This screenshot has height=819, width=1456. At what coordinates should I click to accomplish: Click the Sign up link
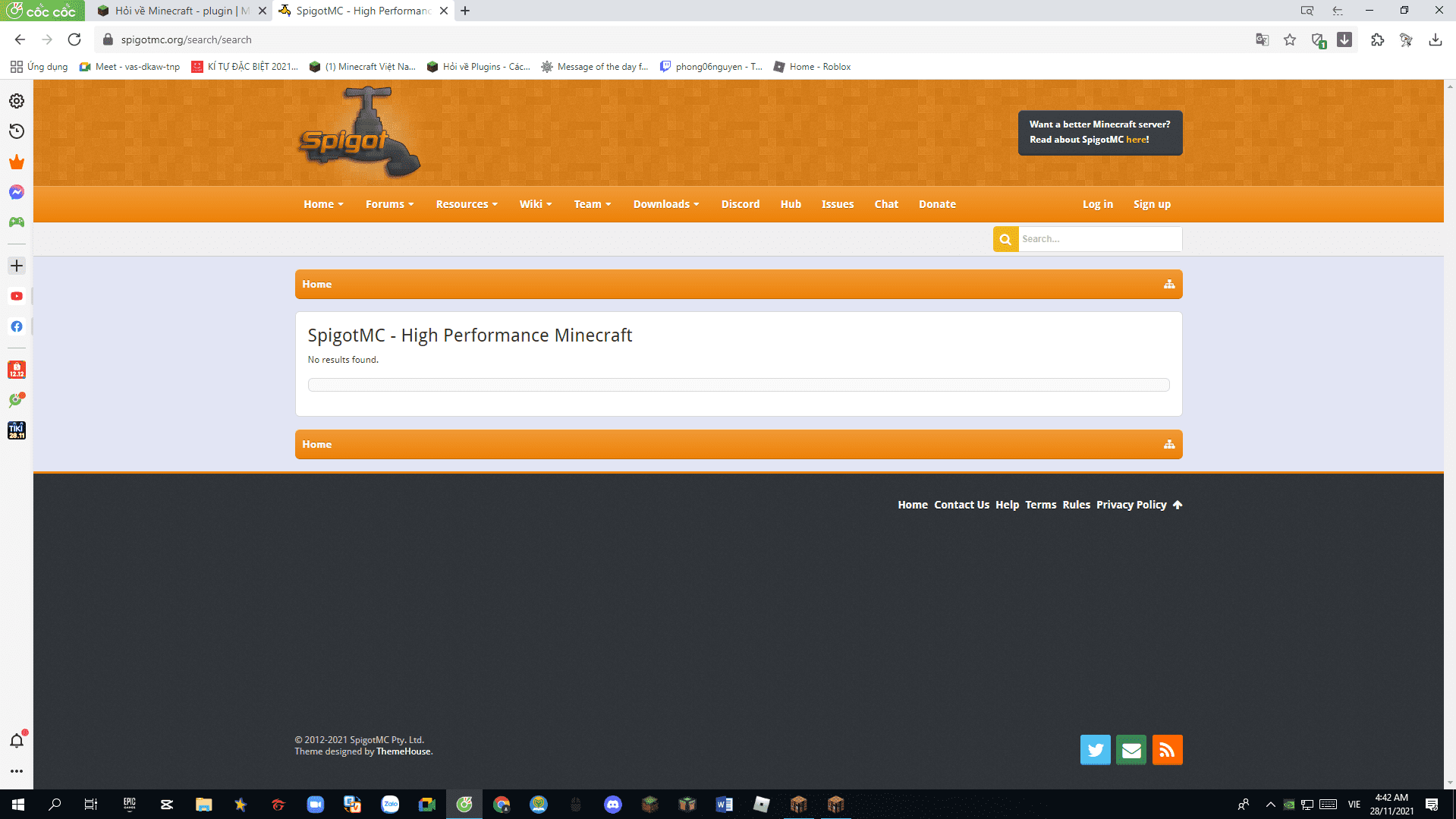tap(1152, 204)
